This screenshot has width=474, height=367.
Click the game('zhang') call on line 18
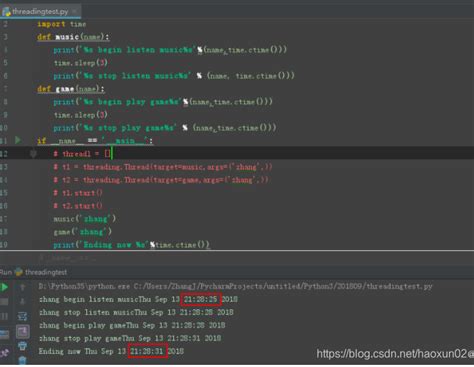[x=83, y=232]
